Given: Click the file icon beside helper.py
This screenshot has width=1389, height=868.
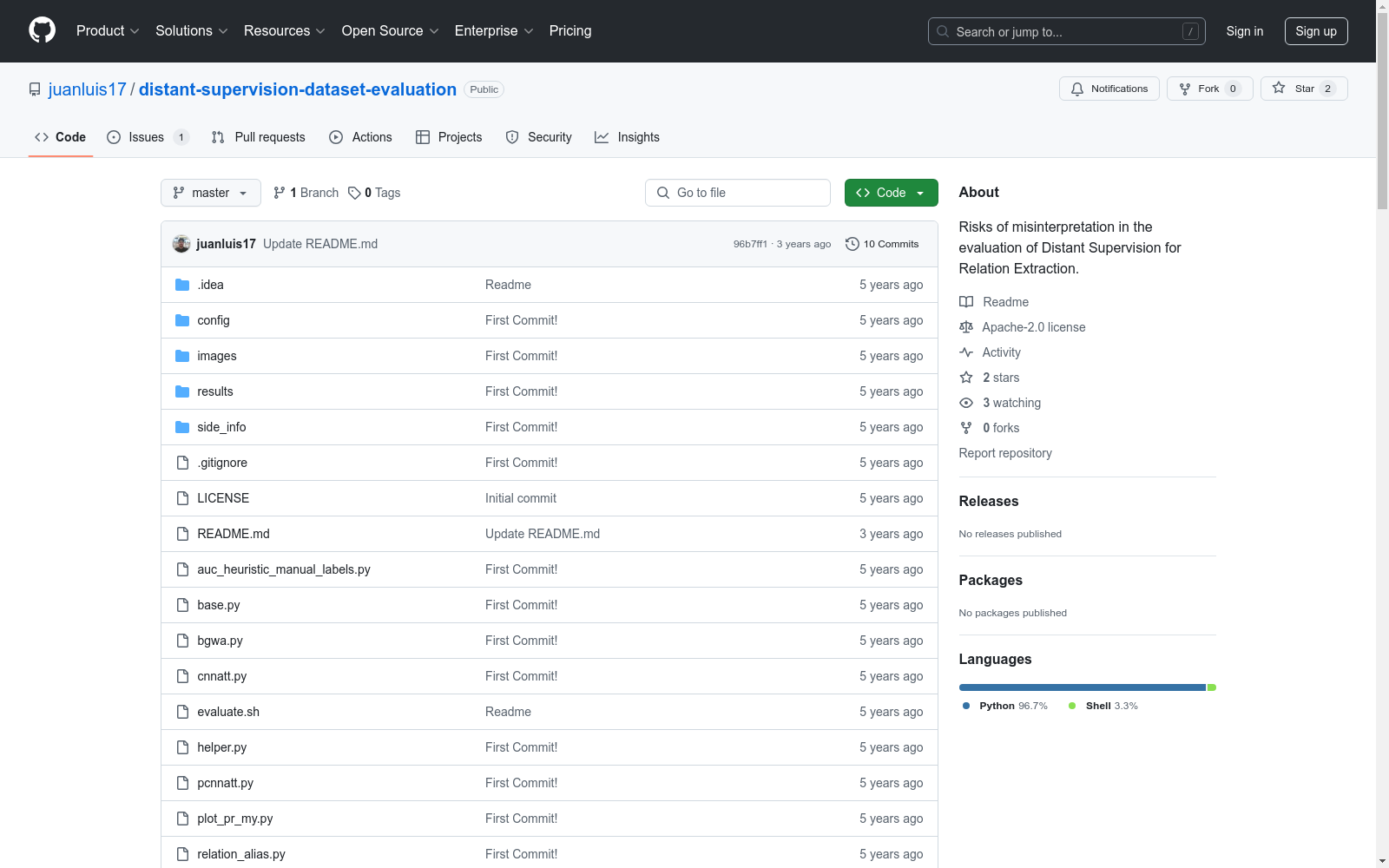Looking at the screenshot, I should point(182,747).
